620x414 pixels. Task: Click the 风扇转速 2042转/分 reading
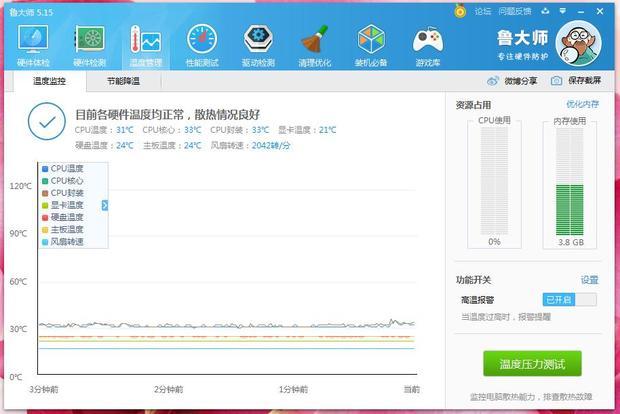click(250, 146)
